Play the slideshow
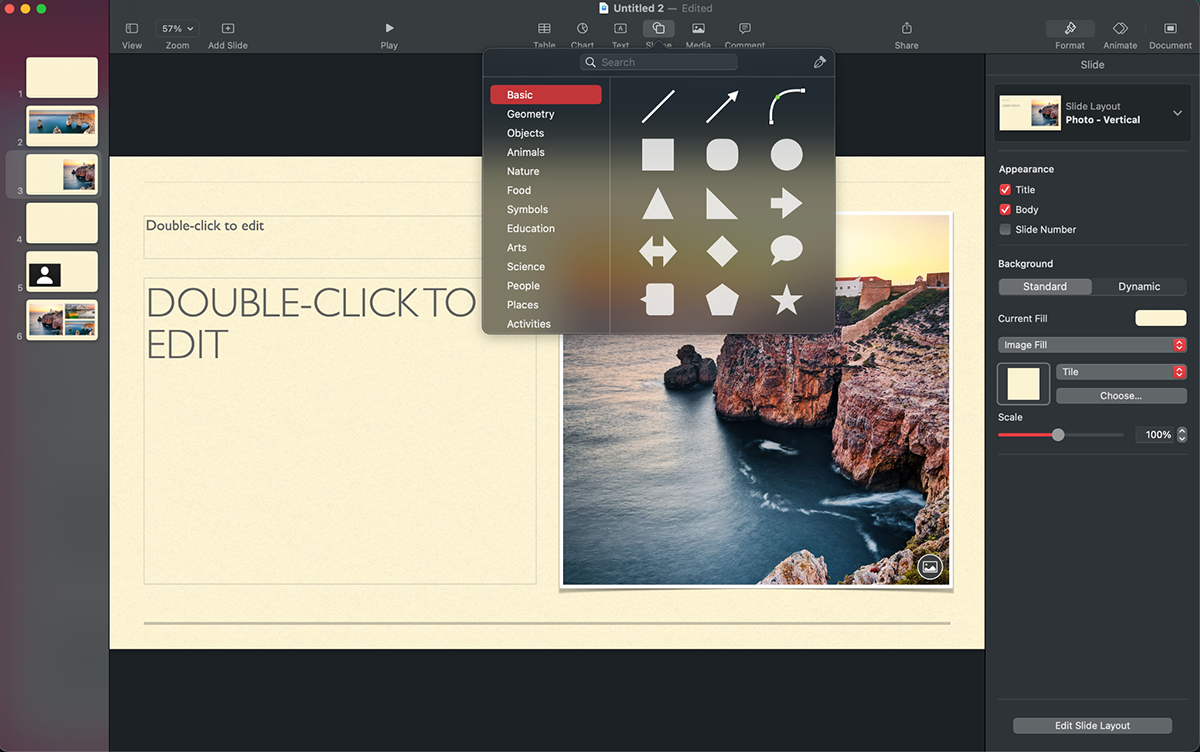 coord(389,35)
